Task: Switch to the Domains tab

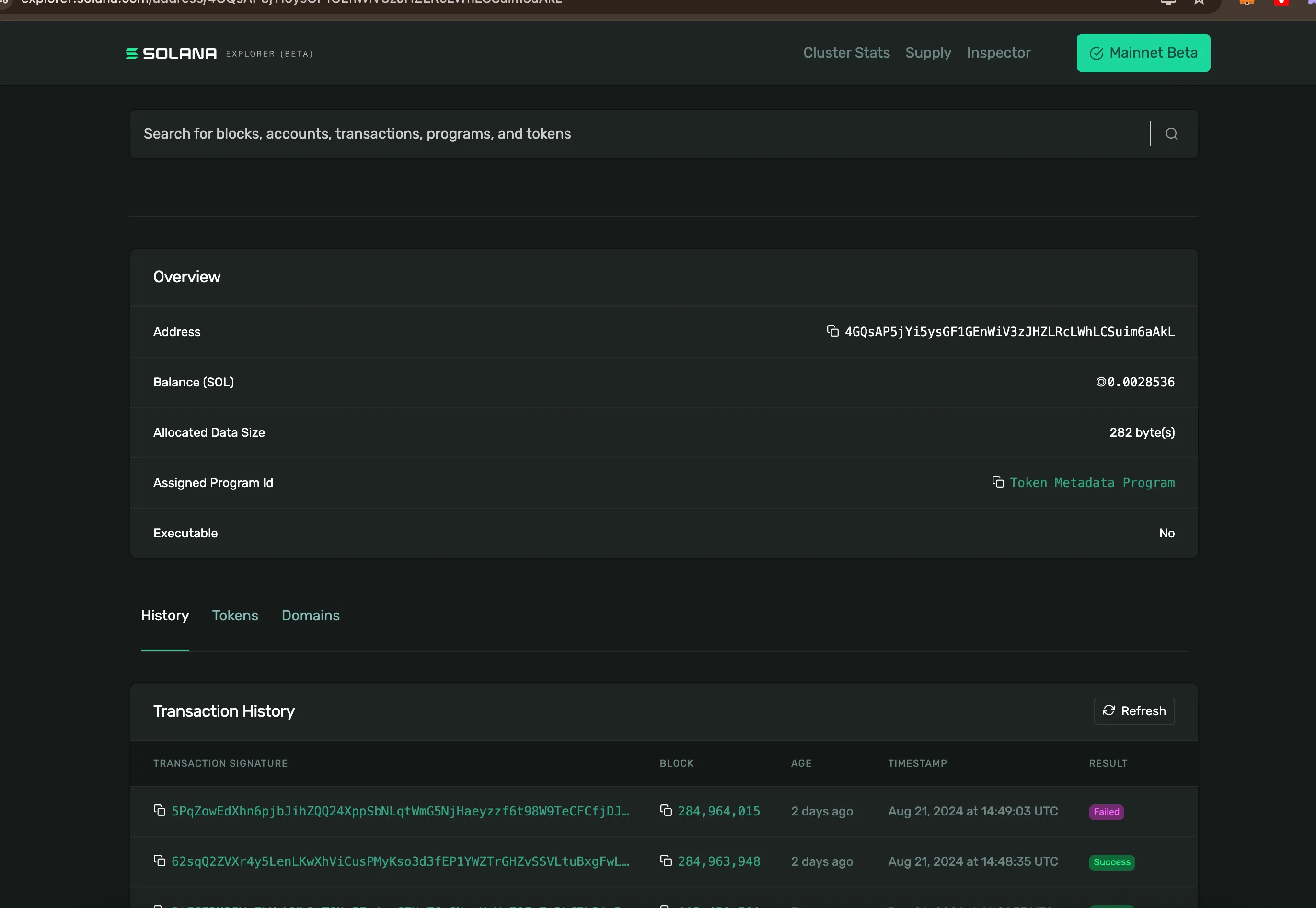Action: [x=310, y=615]
